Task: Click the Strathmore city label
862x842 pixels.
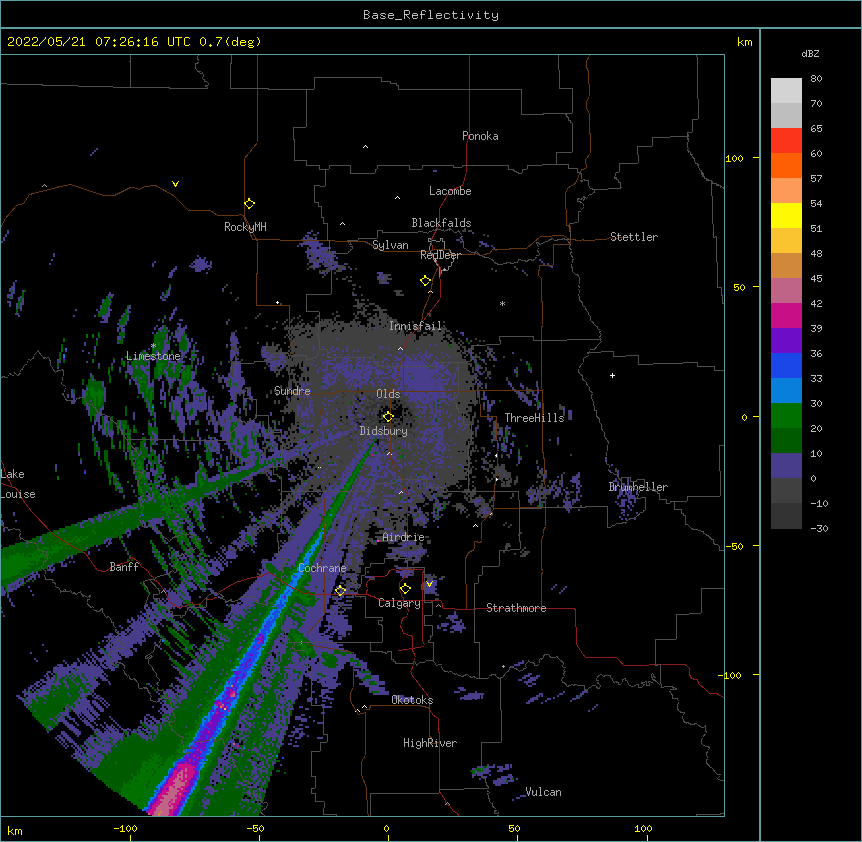Action: click(x=516, y=608)
